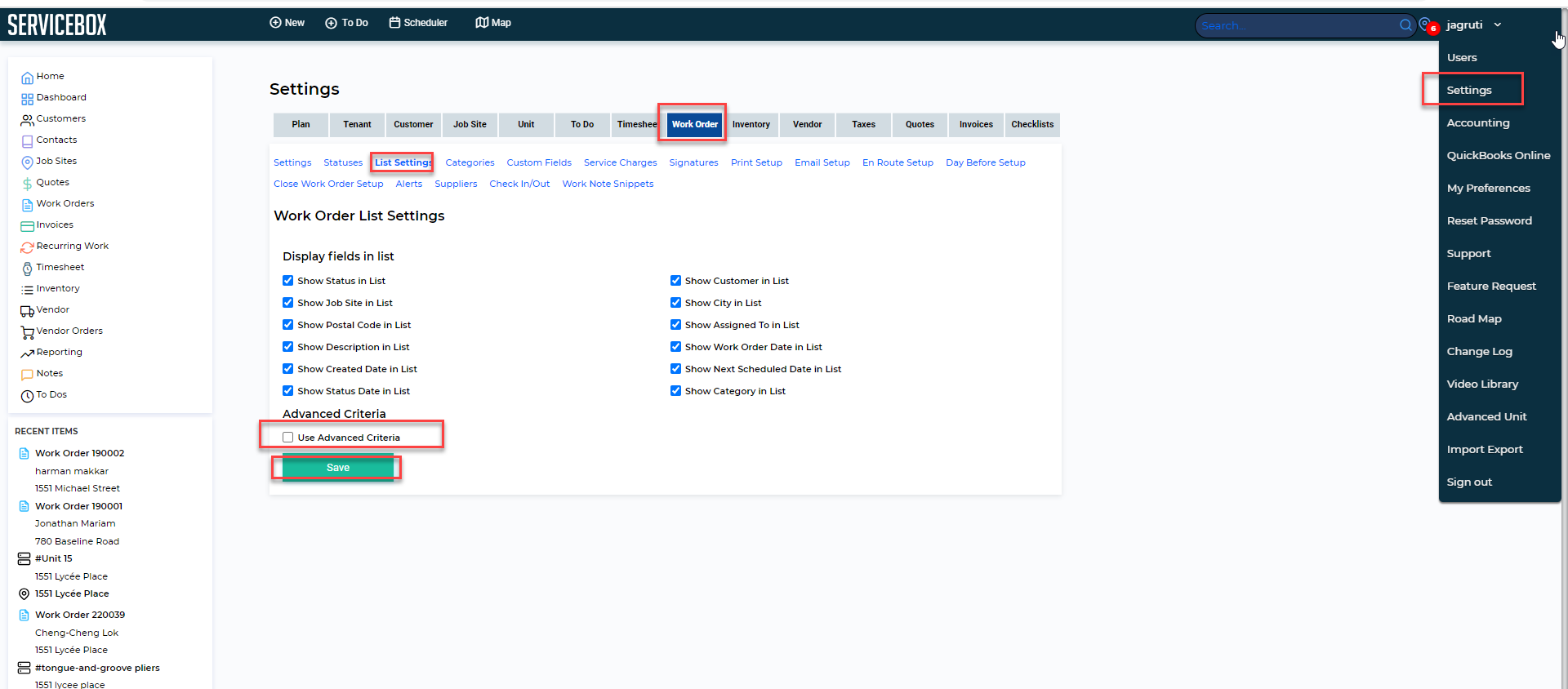The image size is (1568, 689).
Task: Open recent item Work Order 220039
Action: [80, 615]
